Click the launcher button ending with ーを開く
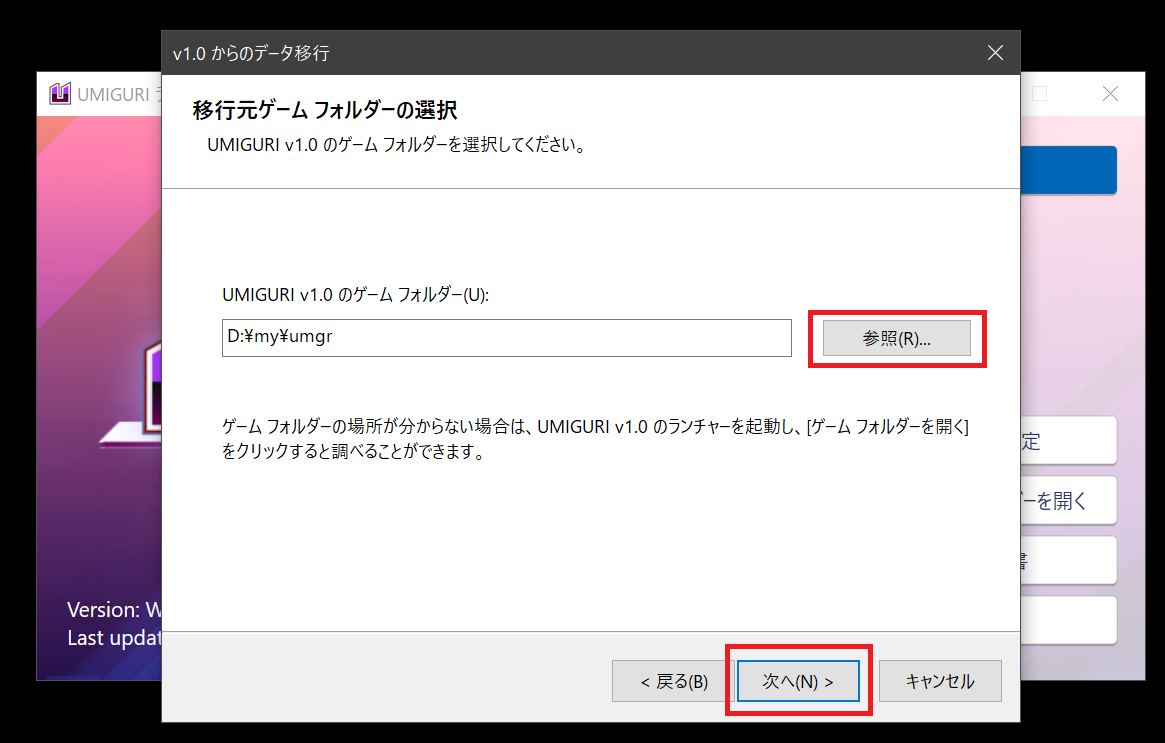Image resolution: width=1165 pixels, height=743 pixels. [1068, 501]
